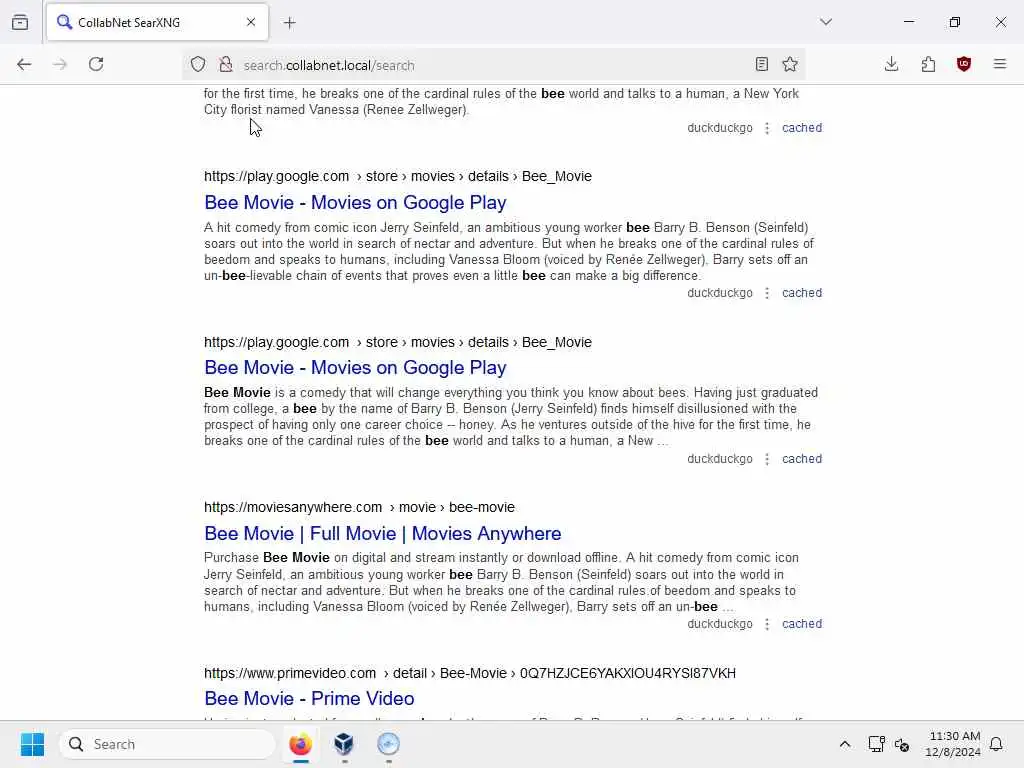Open the clock showing 11:30 AM

click(953, 744)
